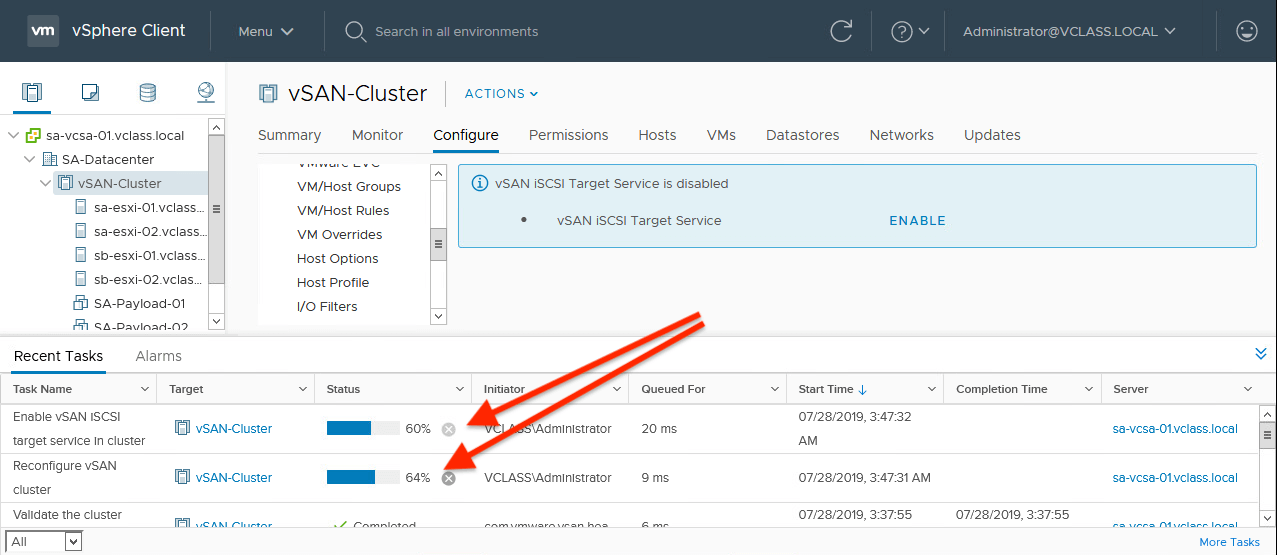
Task: Open the Hosts tab
Action: [x=657, y=135]
